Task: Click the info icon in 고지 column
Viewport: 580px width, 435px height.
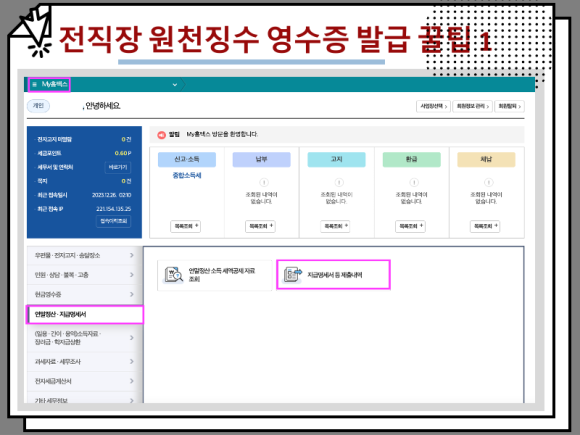Action: click(339, 182)
